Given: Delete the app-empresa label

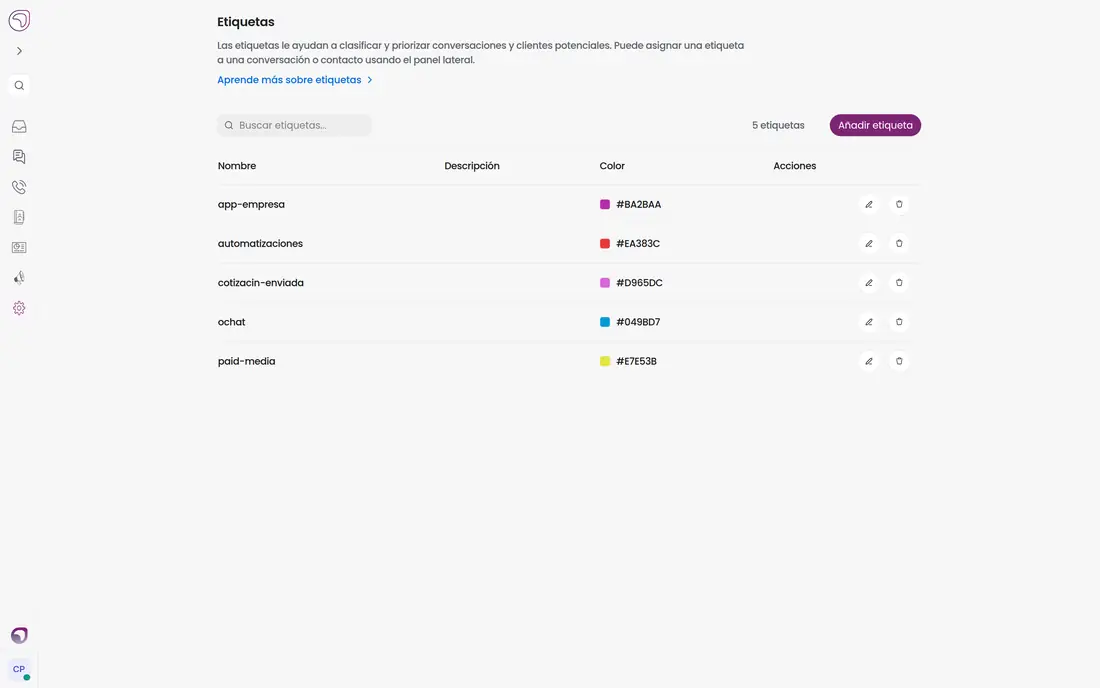Looking at the screenshot, I should tap(899, 205).
